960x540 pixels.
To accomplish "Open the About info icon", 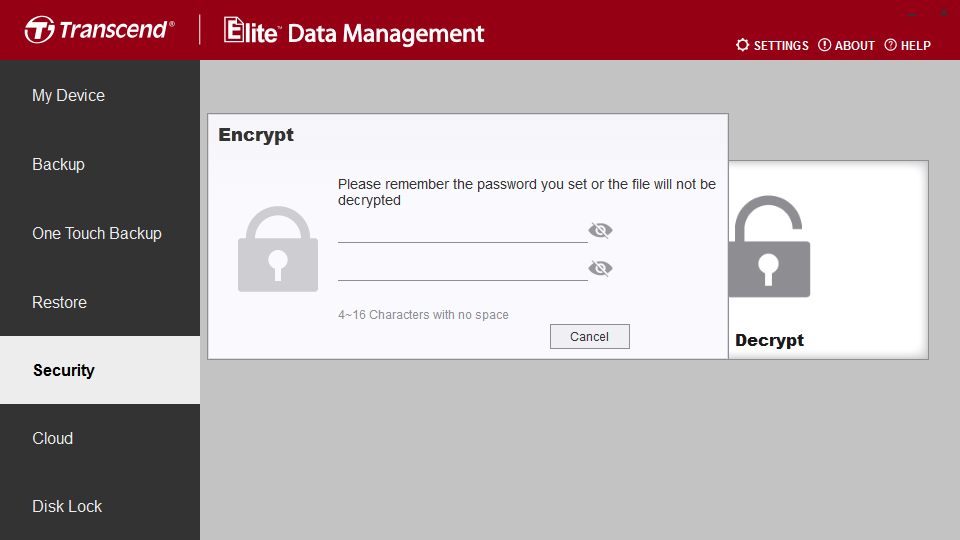I will 824,45.
